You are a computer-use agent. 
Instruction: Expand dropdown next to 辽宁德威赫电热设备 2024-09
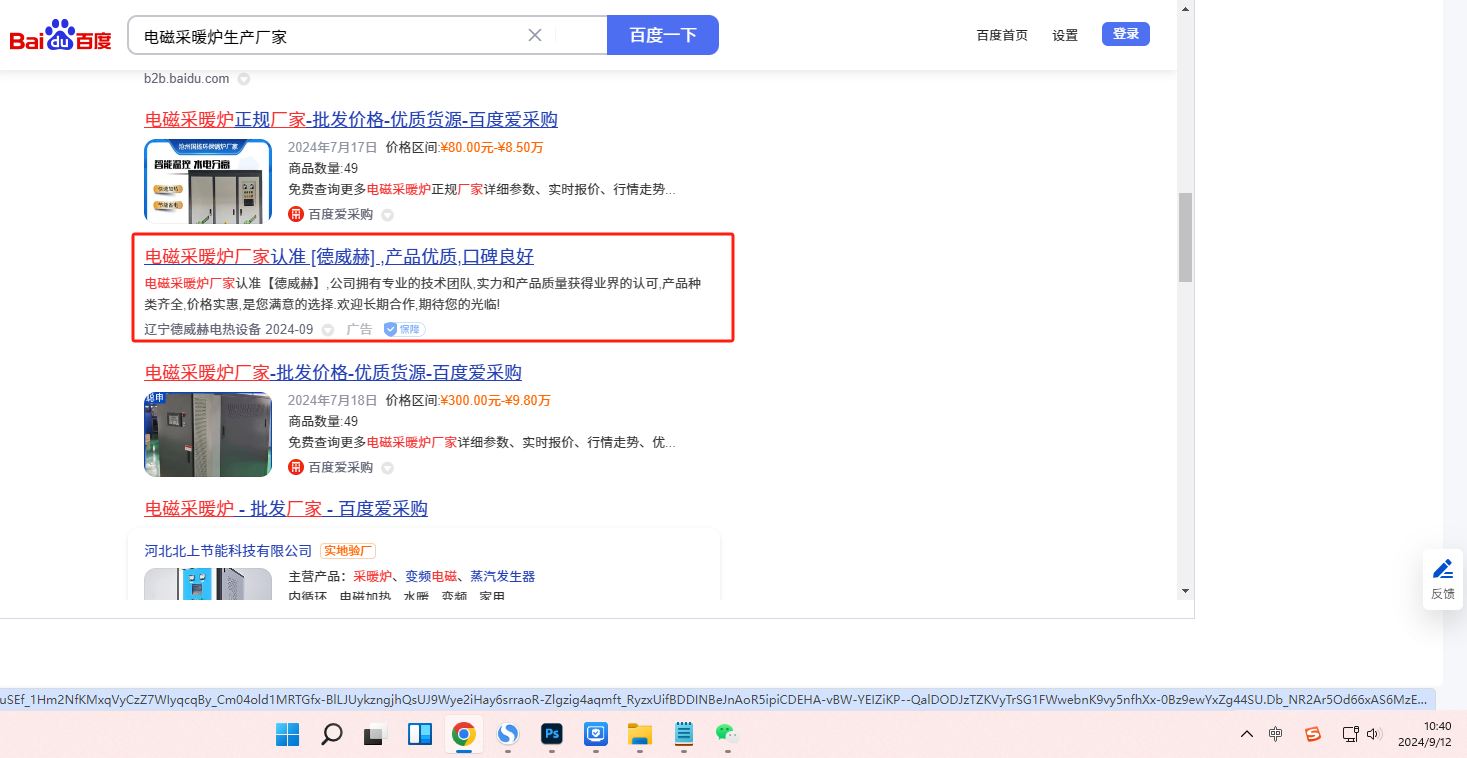point(327,330)
